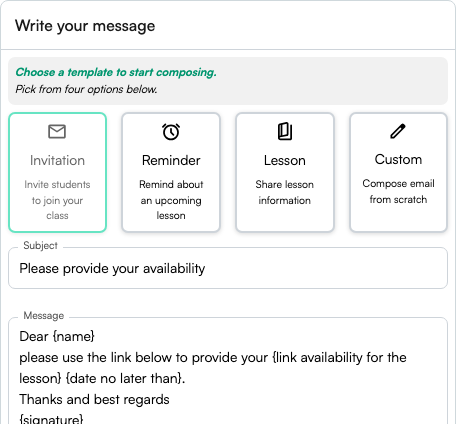Click the pencil icon on the Custom card
Viewport: 456px width, 424px height.
point(398,131)
